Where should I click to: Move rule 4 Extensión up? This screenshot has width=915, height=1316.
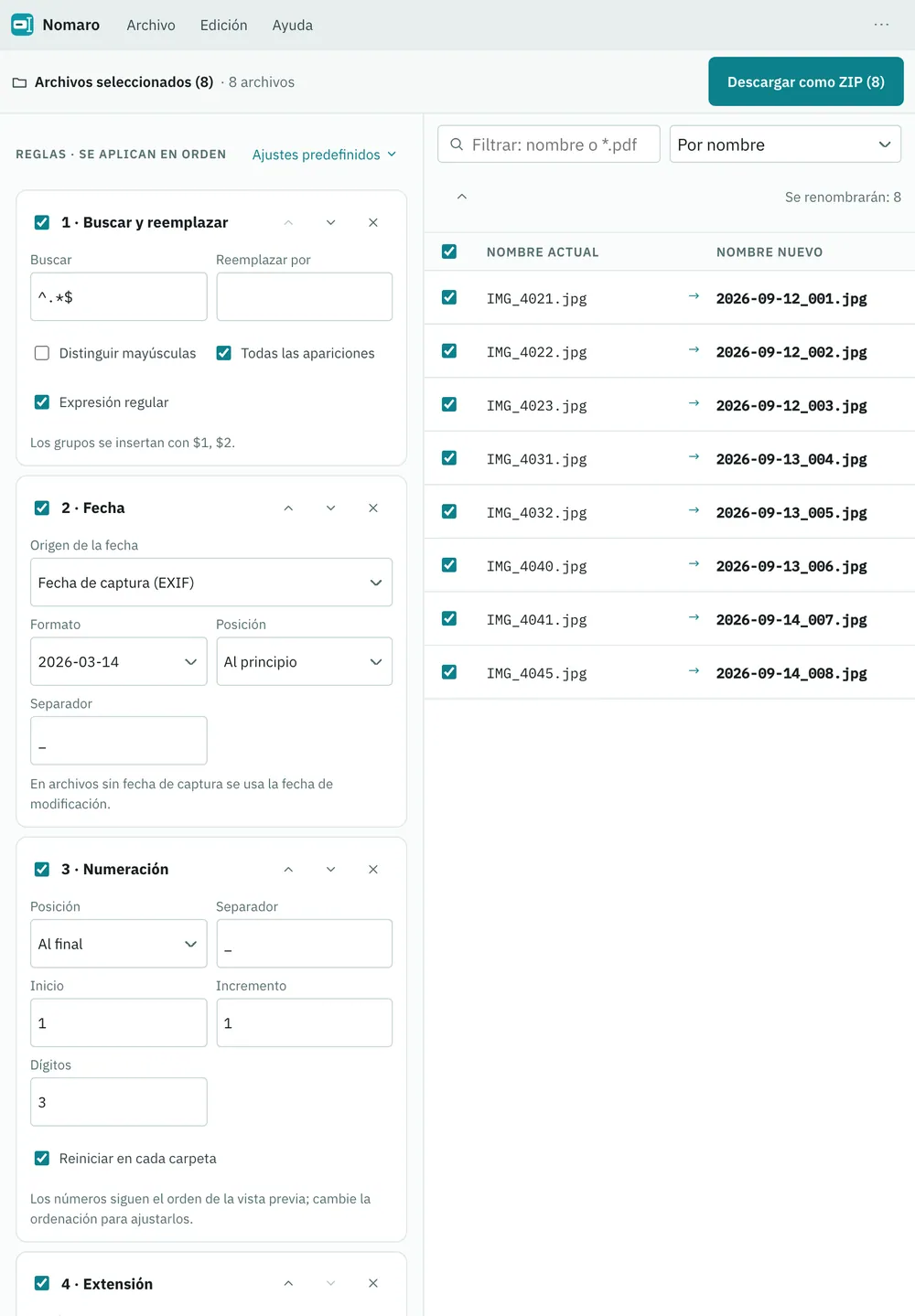coord(288,1283)
